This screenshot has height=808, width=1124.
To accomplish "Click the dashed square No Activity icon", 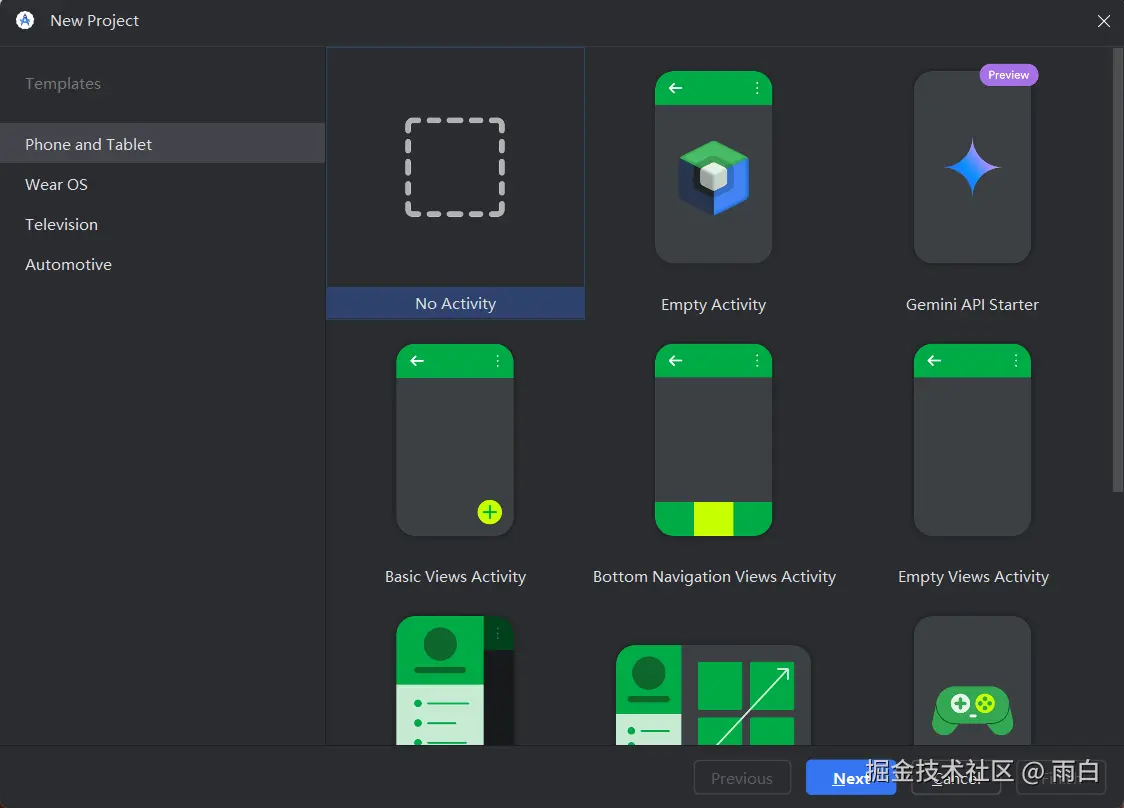I will coord(455,167).
